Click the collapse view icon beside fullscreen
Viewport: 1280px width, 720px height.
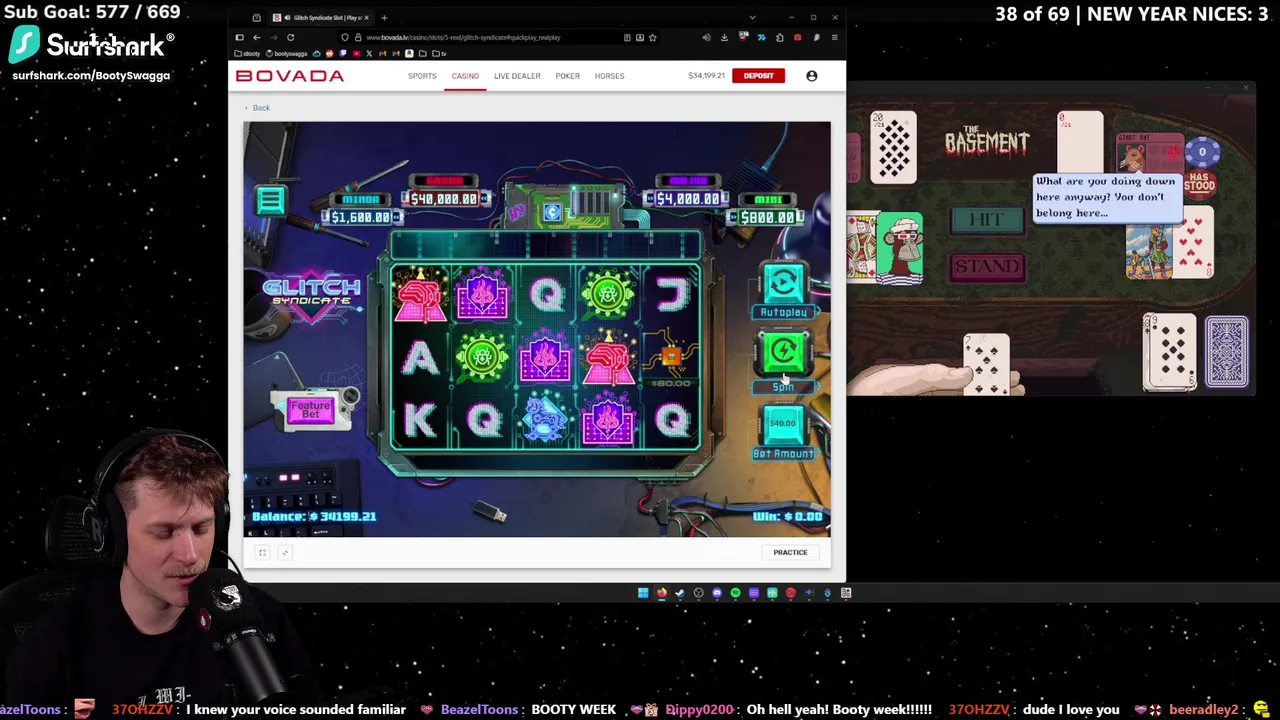[x=285, y=552]
